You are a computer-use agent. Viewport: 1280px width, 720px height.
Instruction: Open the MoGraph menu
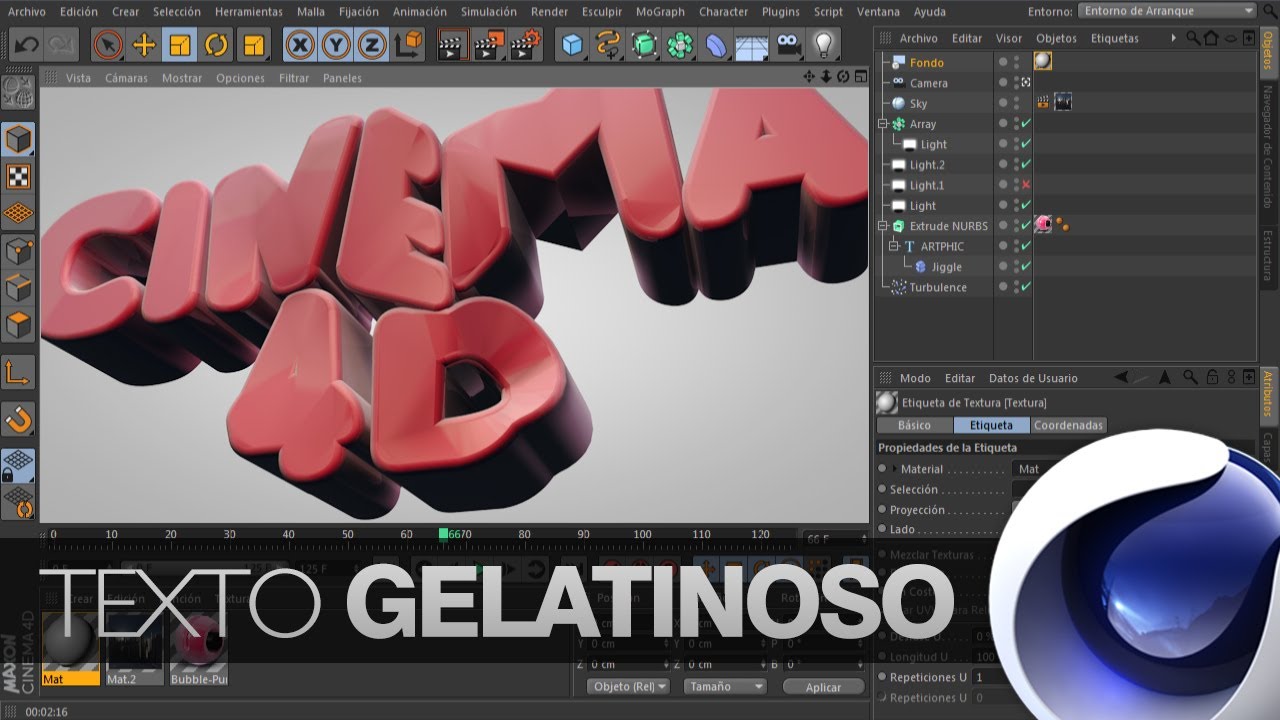(x=660, y=12)
